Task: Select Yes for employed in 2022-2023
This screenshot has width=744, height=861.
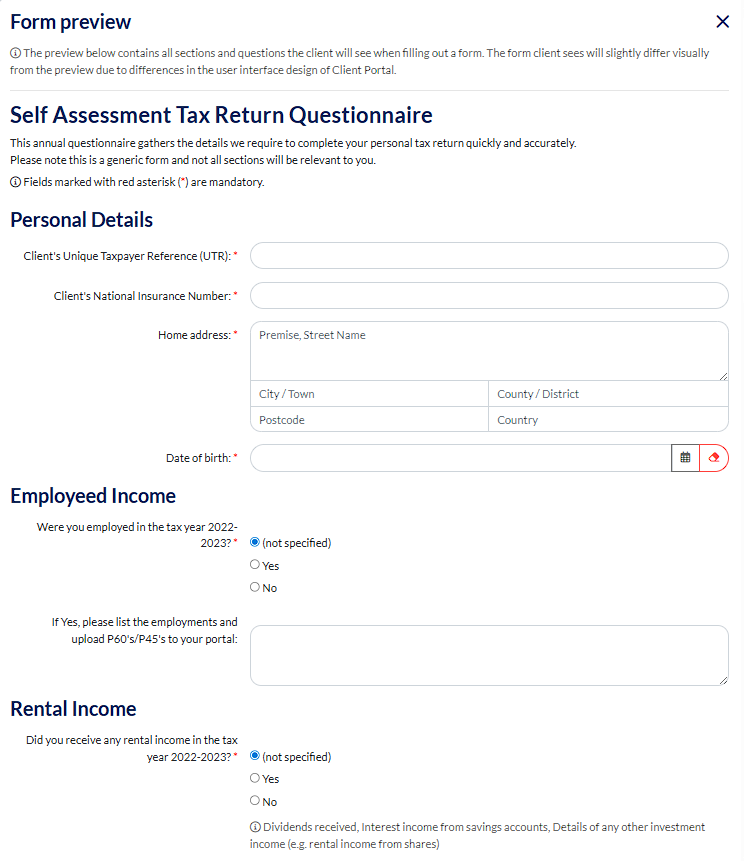Action: pos(255,565)
